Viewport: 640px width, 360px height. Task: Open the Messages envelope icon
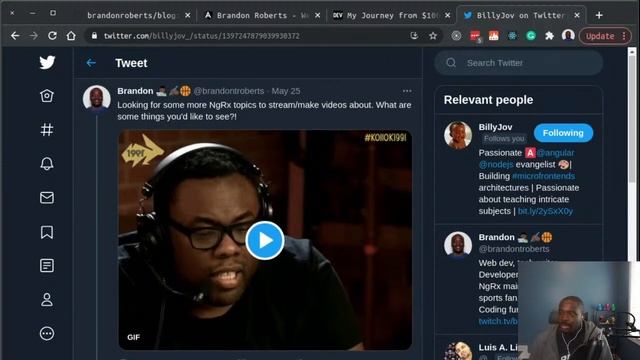[47, 198]
